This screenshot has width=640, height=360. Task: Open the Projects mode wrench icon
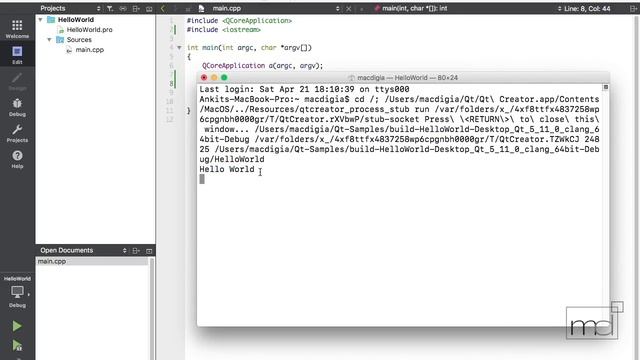(x=17, y=133)
